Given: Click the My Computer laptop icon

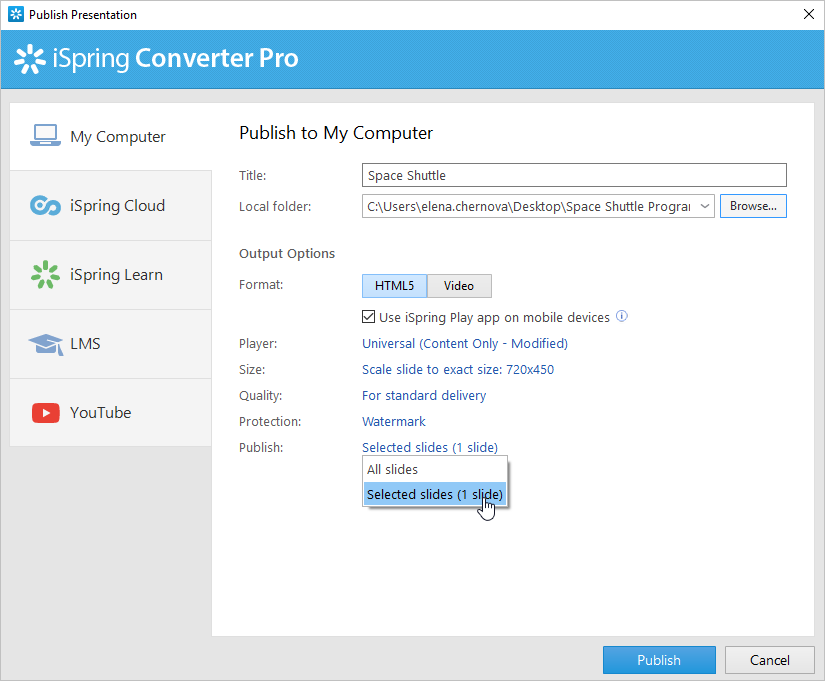Looking at the screenshot, I should [x=45, y=136].
